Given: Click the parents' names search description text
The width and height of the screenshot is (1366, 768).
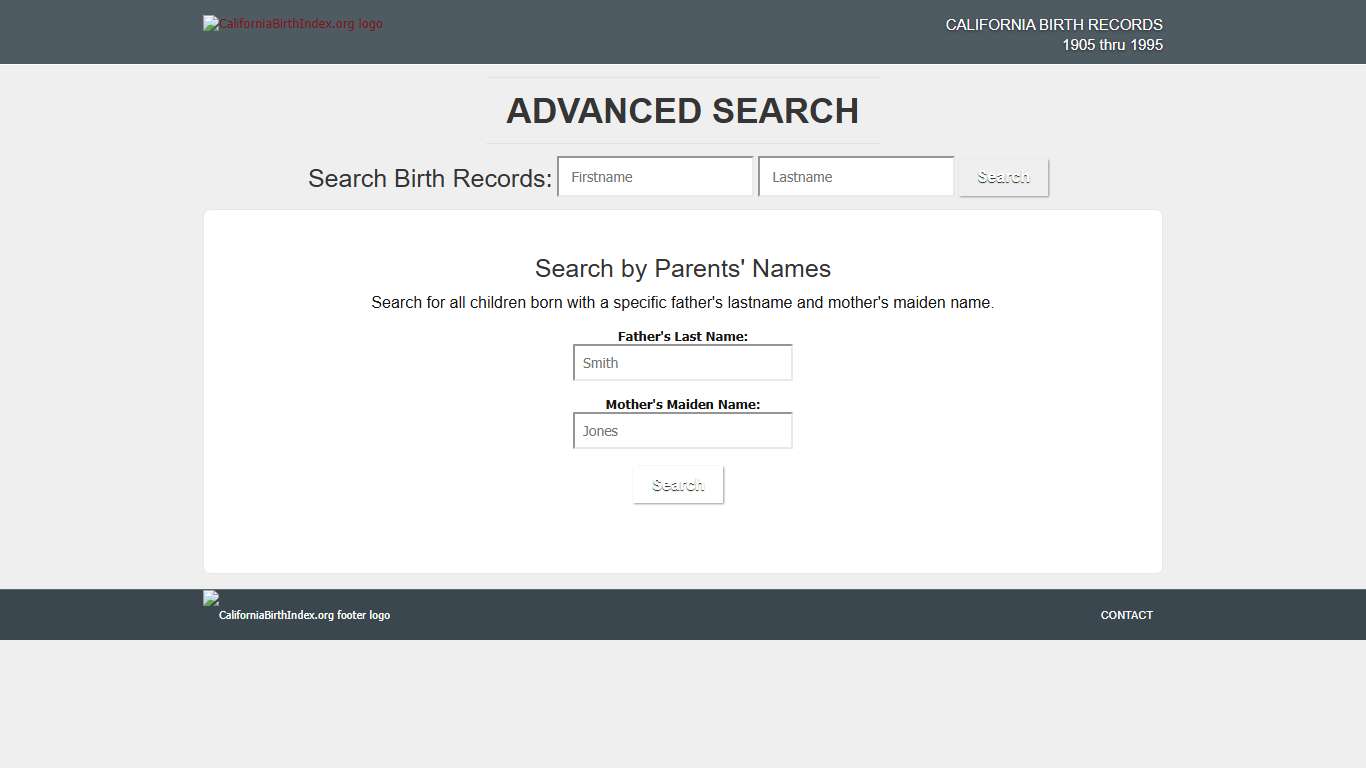Looking at the screenshot, I should [683, 302].
